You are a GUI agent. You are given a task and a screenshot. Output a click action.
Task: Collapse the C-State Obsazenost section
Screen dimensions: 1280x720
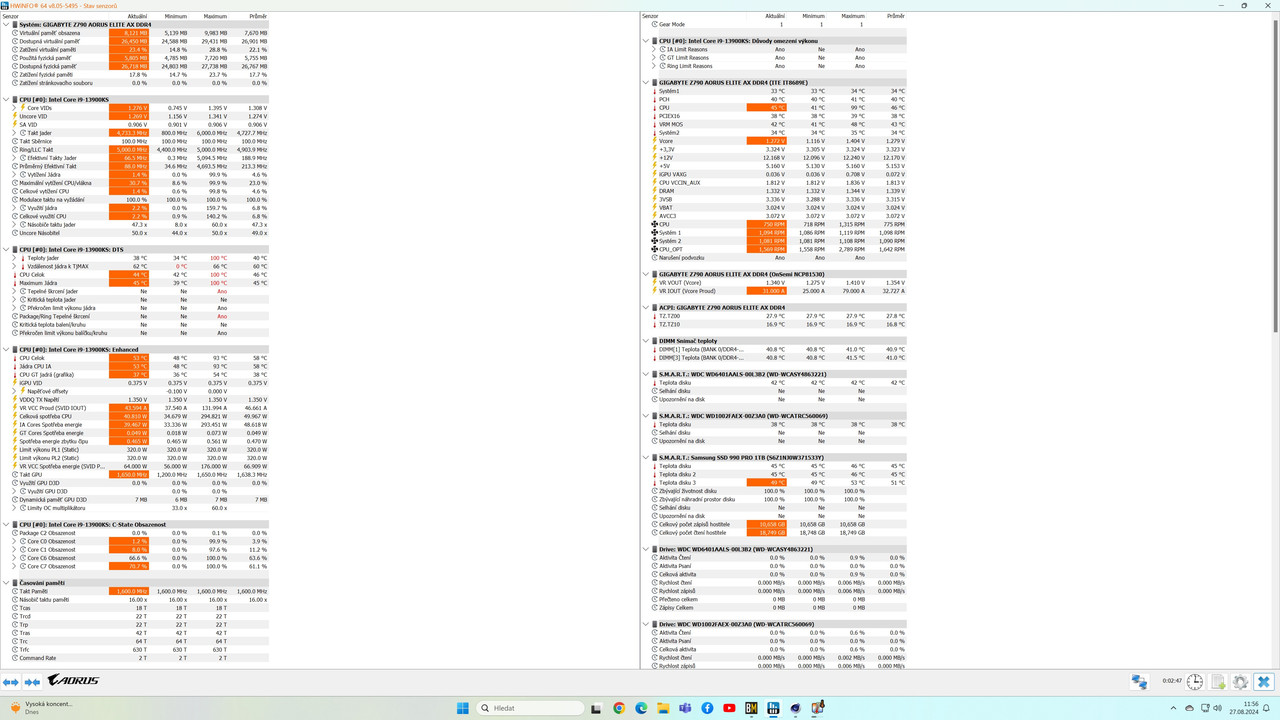point(6,525)
